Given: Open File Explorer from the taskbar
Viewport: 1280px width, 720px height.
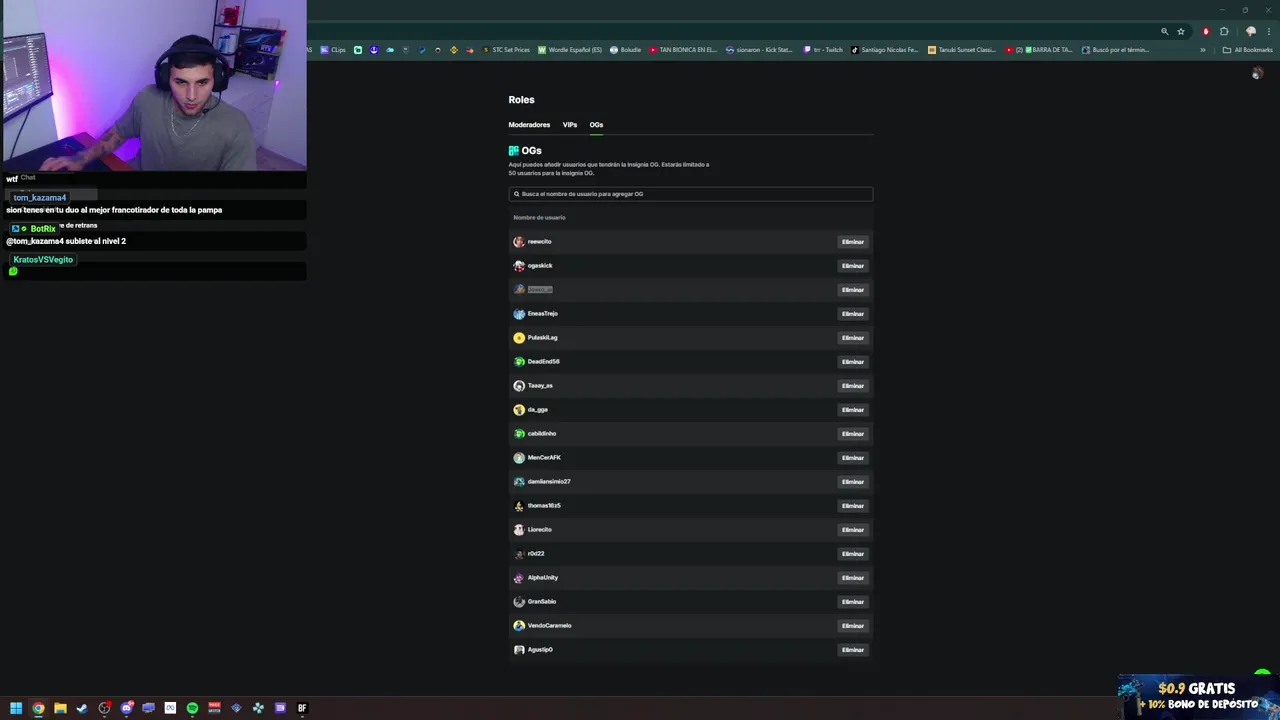Looking at the screenshot, I should pyautogui.click(x=60, y=708).
